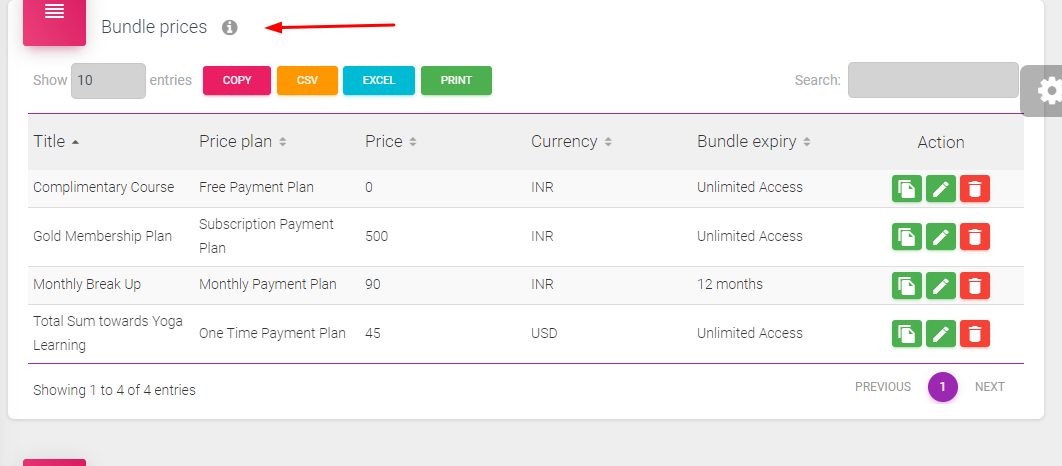The height and width of the screenshot is (466, 1062).
Task: Export the table as CSV
Action: (x=307, y=81)
